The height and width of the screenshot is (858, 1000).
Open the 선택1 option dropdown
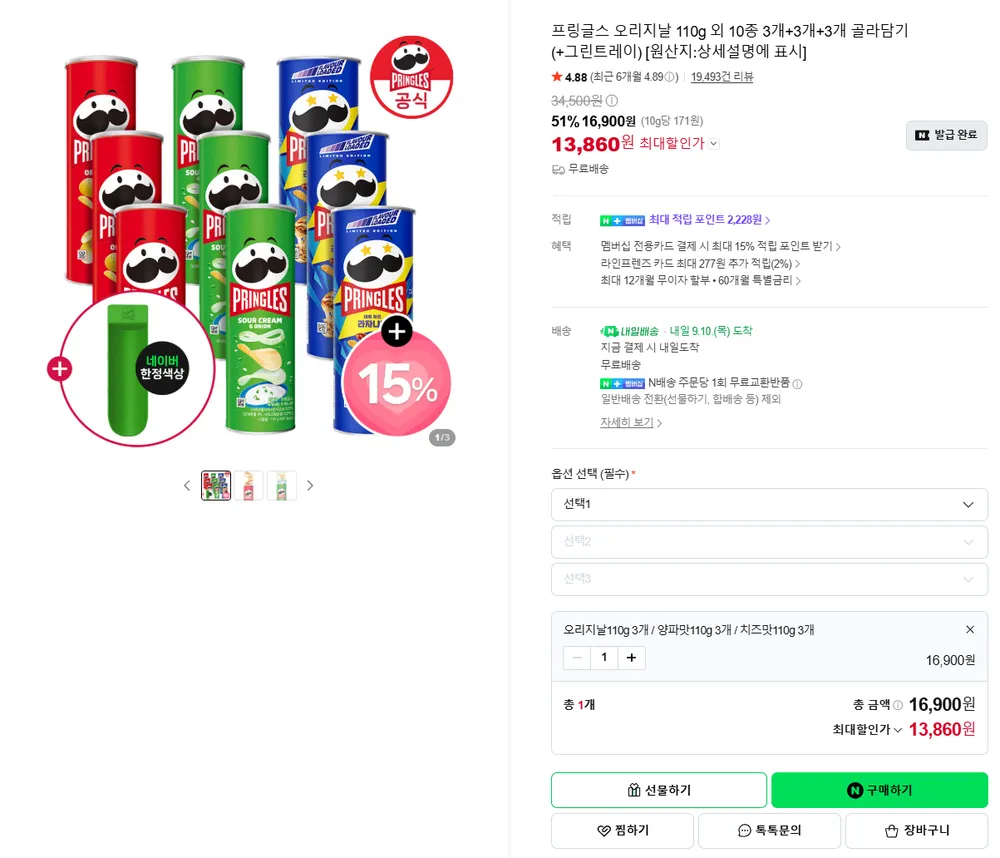pyautogui.click(x=769, y=505)
